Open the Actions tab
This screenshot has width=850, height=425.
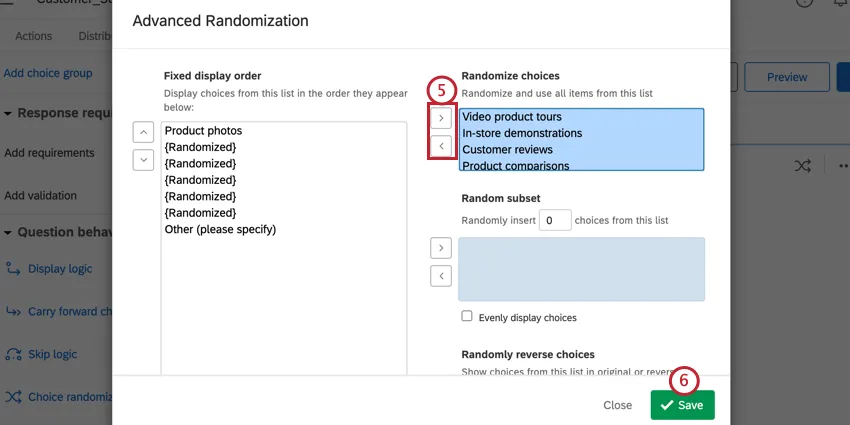pos(34,37)
